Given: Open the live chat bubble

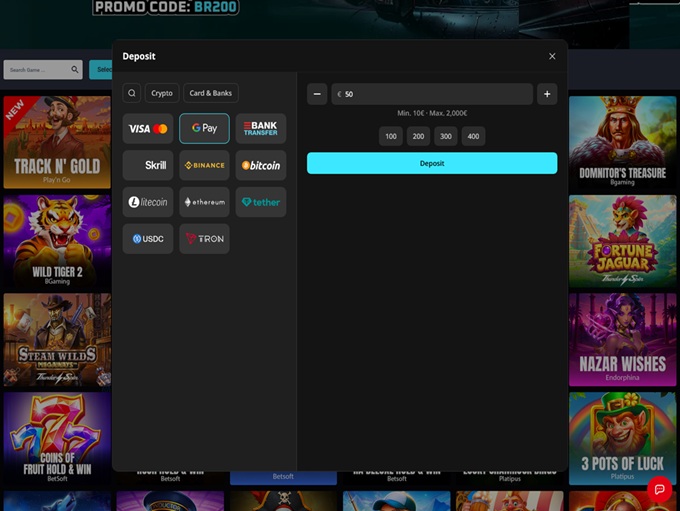Looking at the screenshot, I should click(659, 489).
